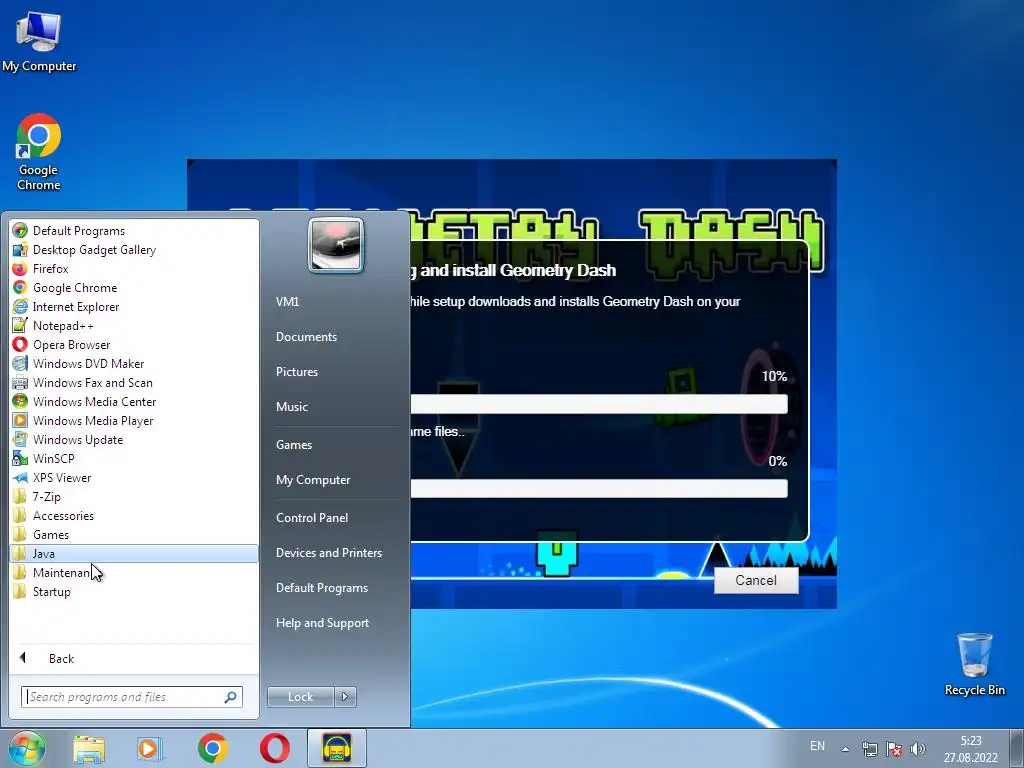This screenshot has width=1024, height=768.
Task: Click the volume speaker tray icon
Action: (918, 749)
